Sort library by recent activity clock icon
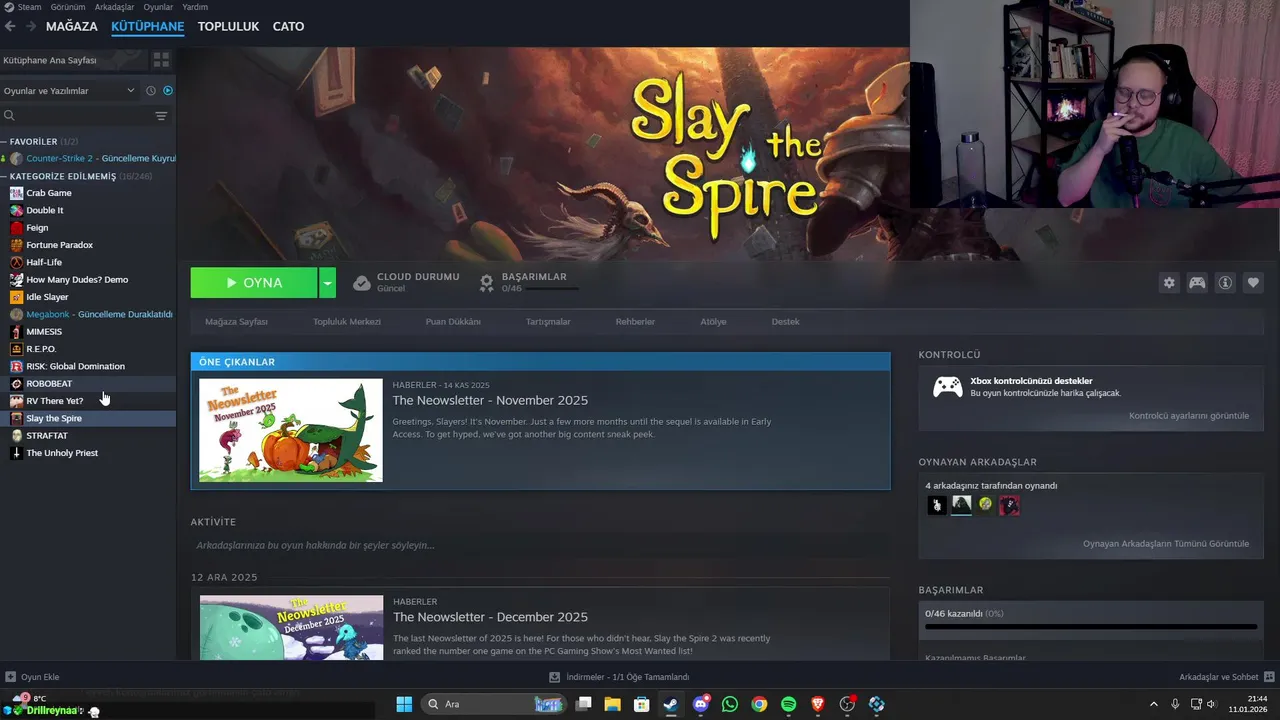Image resolution: width=1280 pixels, height=720 pixels. coord(151,91)
